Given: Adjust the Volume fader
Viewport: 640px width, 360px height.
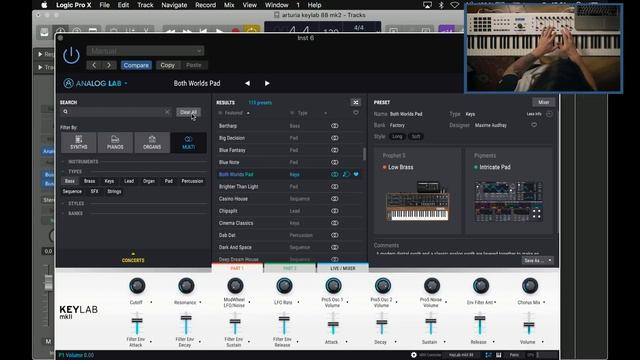Looking at the screenshot, I should 529,324.
